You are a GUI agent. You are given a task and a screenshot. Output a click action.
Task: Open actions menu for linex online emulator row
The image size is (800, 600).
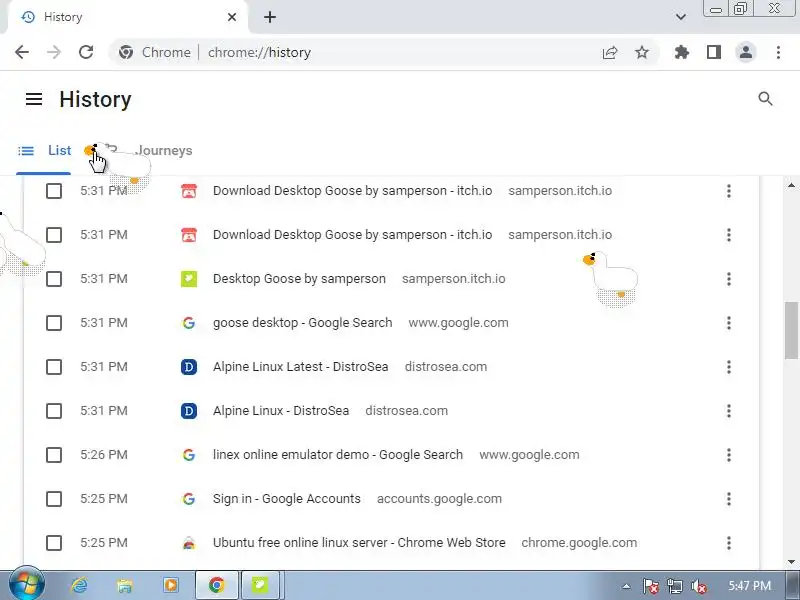pos(729,455)
